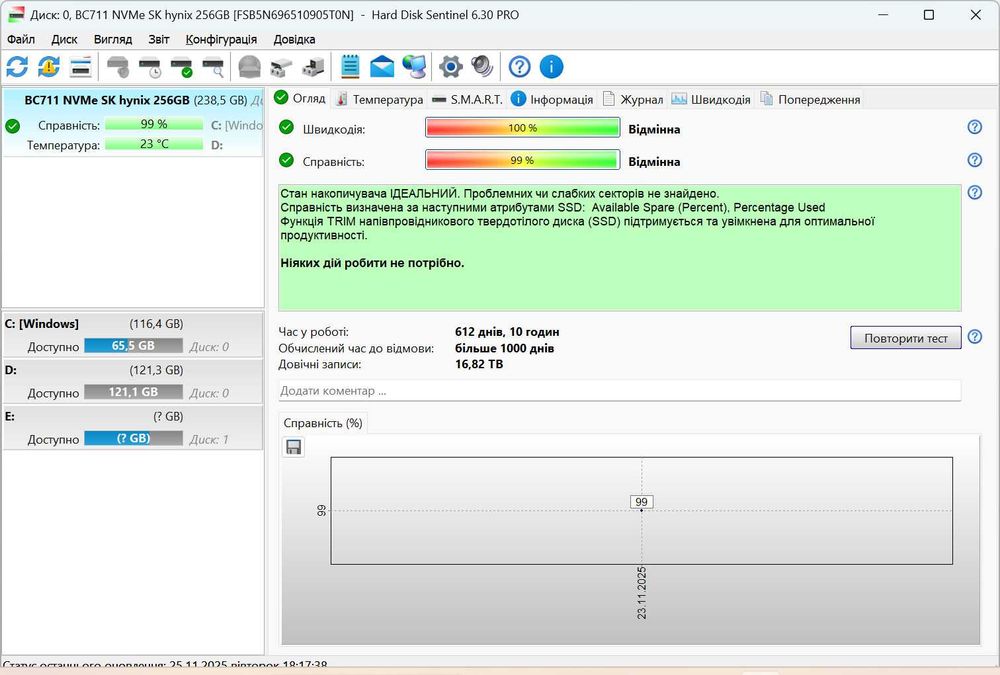
Task: Click the Ніяких дій робити не потрібно text
Action: tap(372, 263)
